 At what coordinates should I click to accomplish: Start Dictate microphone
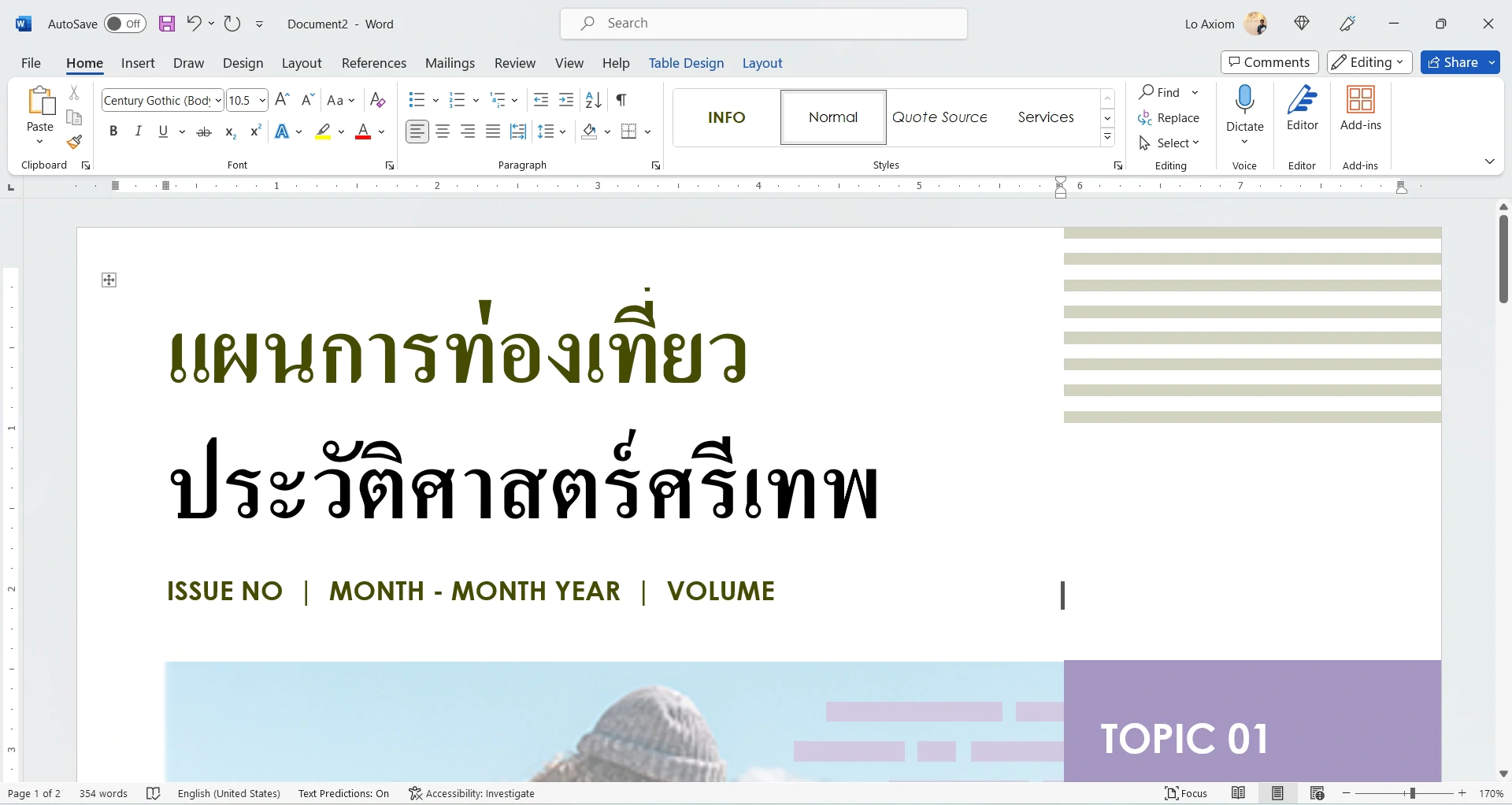click(1245, 108)
